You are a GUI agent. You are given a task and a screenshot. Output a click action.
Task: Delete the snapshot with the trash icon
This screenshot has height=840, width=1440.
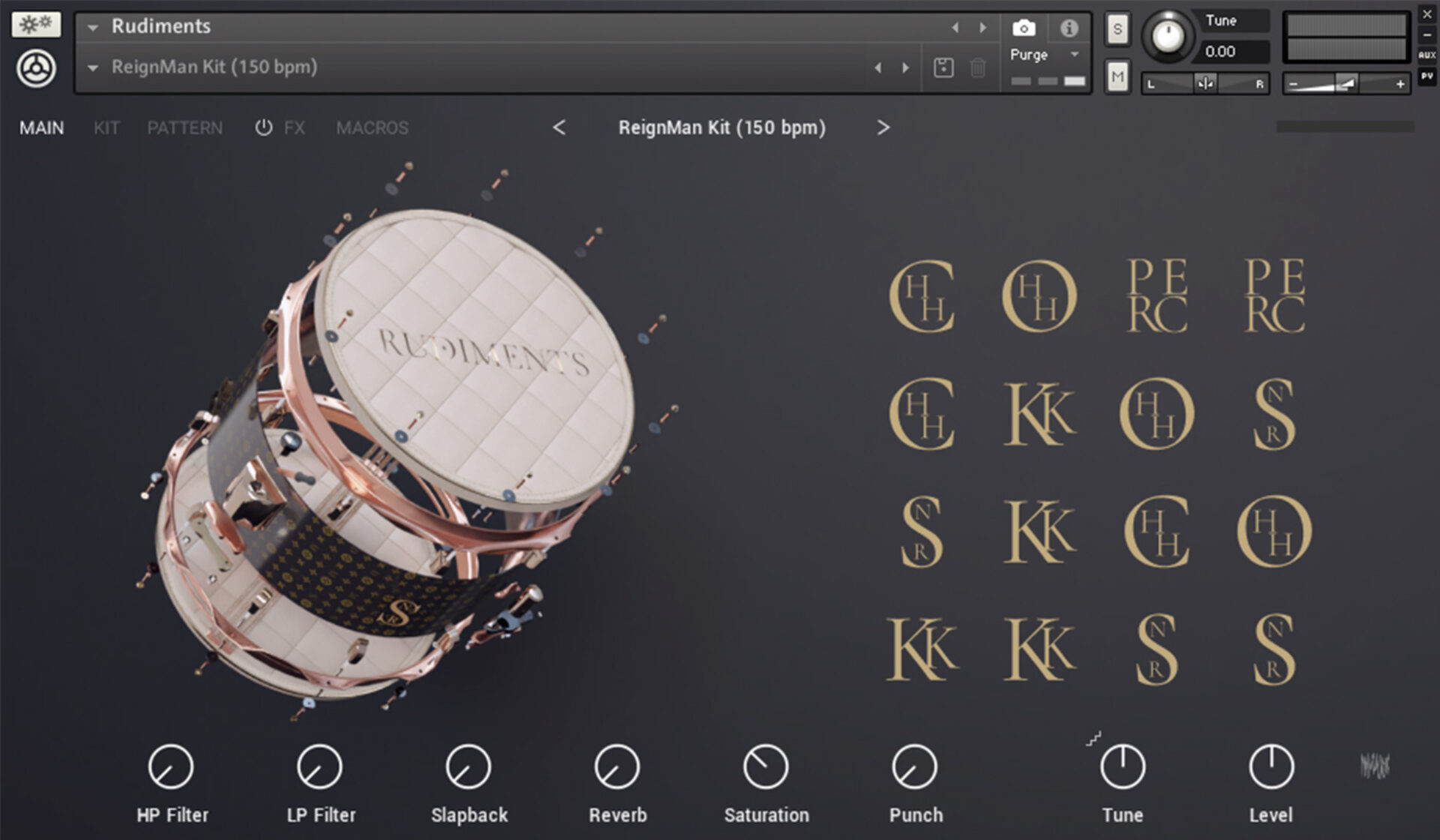pyautogui.click(x=977, y=67)
